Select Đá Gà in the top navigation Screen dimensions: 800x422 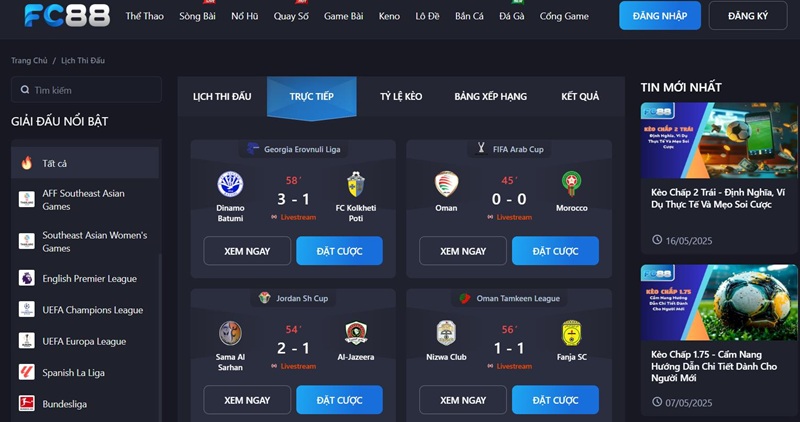tap(512, 16)
